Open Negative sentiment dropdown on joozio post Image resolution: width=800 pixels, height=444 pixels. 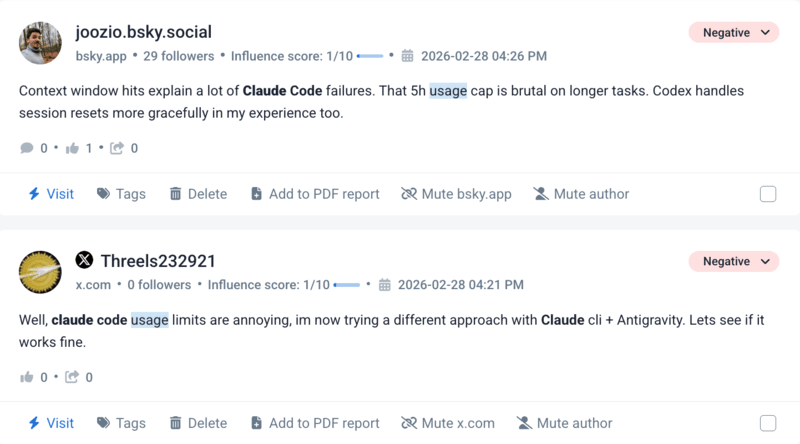734,32
